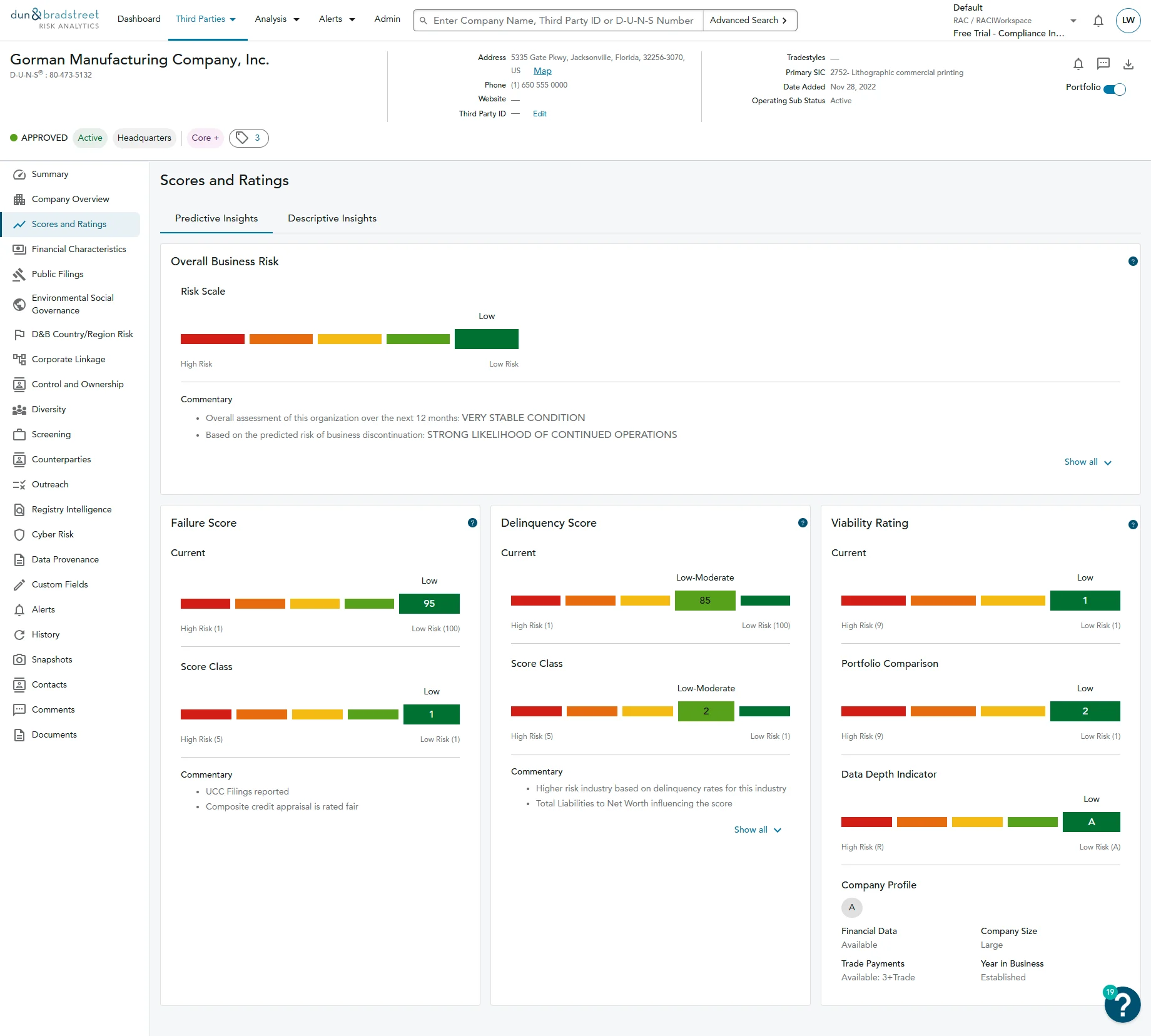Expand the Alerts dropdown in top navigation

pos(337,19)
